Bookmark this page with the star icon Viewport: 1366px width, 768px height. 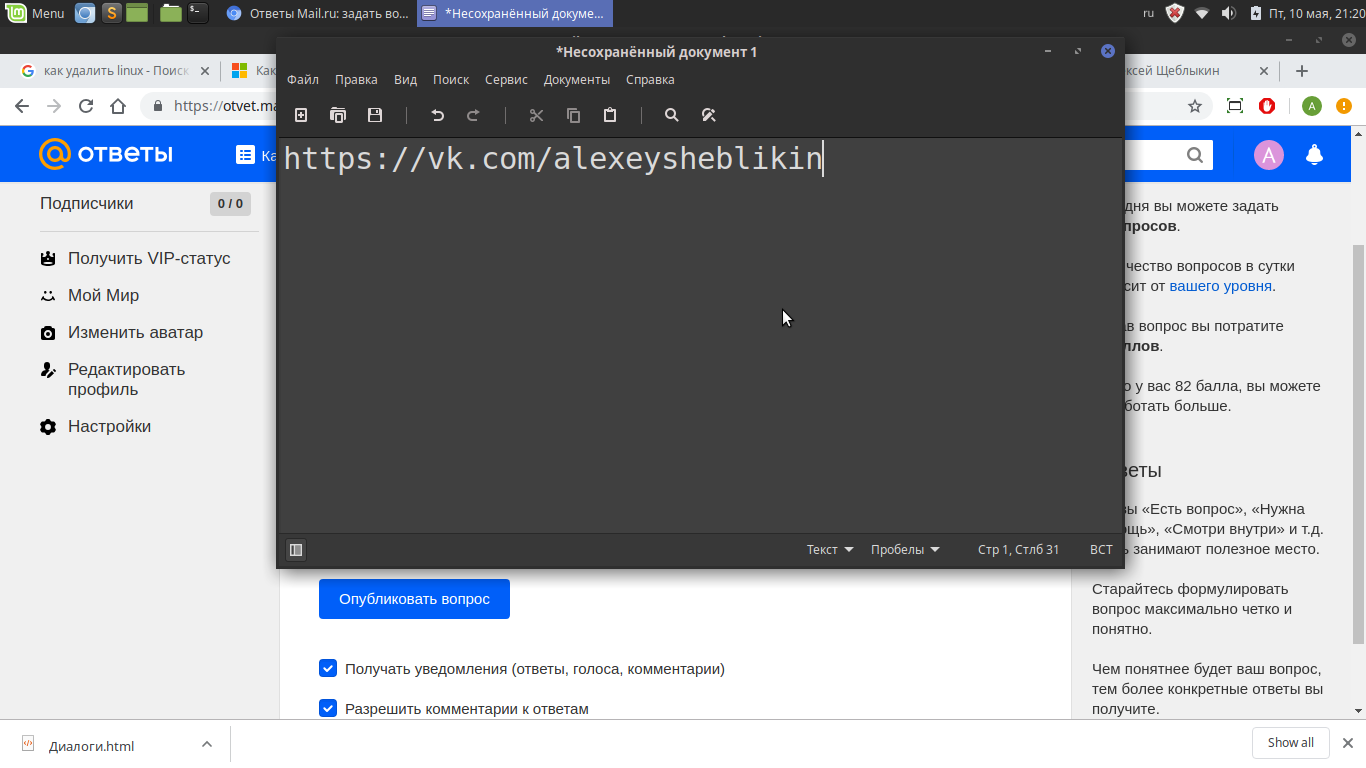(x=1194, y=106)
